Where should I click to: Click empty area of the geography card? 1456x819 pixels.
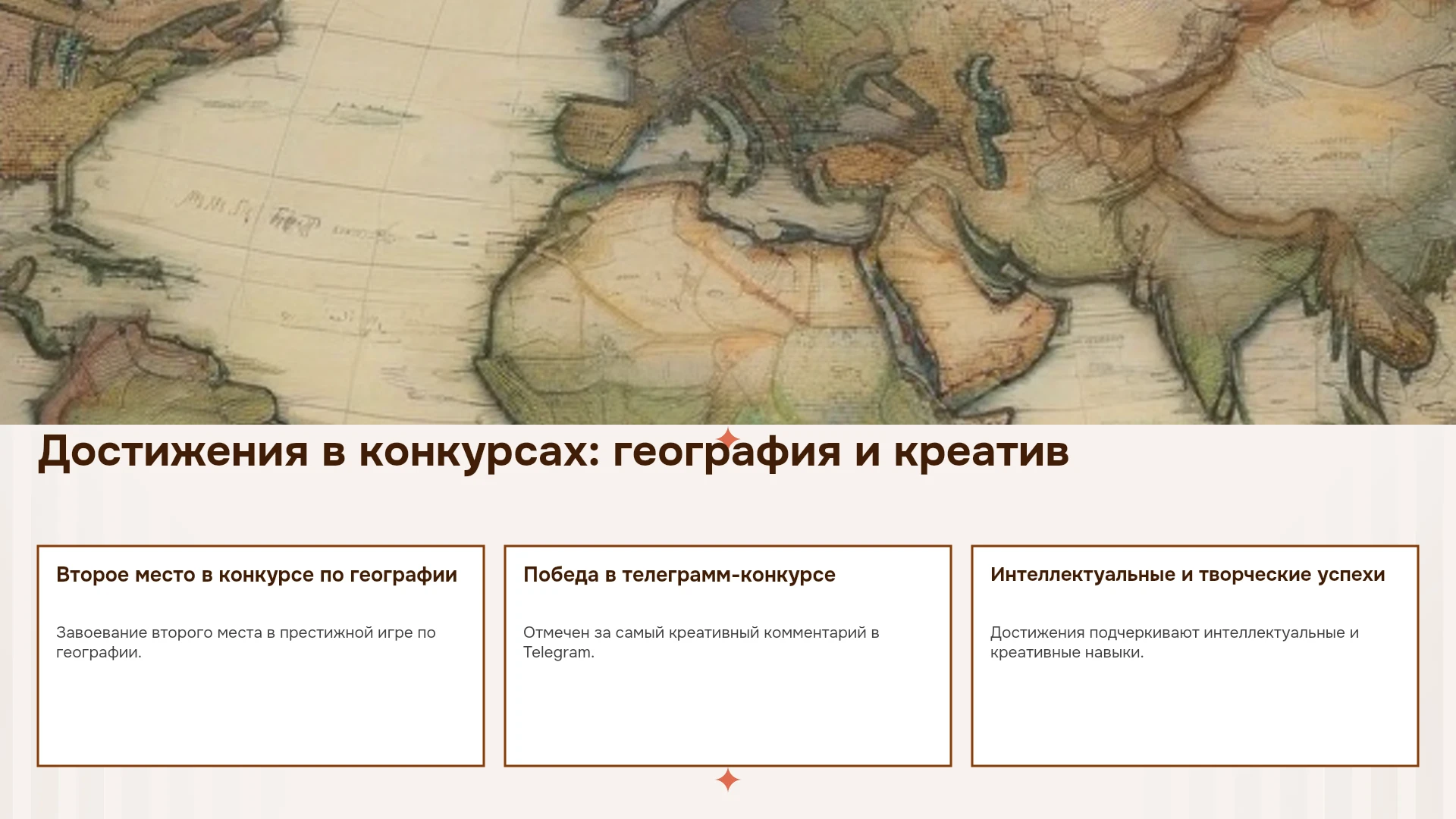[x=261, y=717]
